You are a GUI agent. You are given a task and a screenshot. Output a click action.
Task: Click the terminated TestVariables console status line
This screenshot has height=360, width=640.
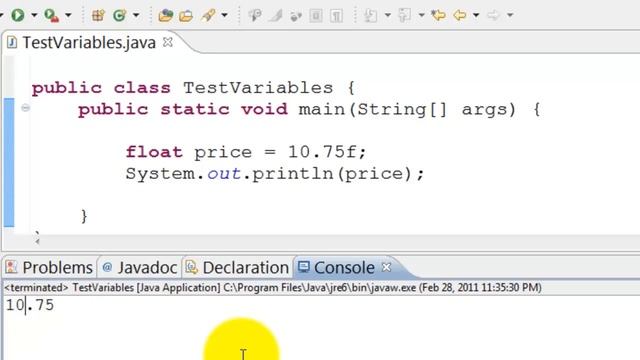273,287
